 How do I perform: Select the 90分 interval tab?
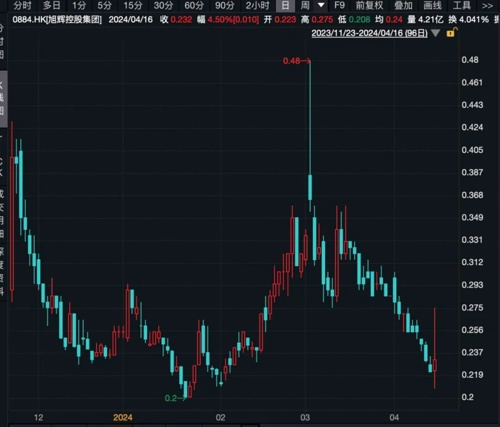pos(224,5)
